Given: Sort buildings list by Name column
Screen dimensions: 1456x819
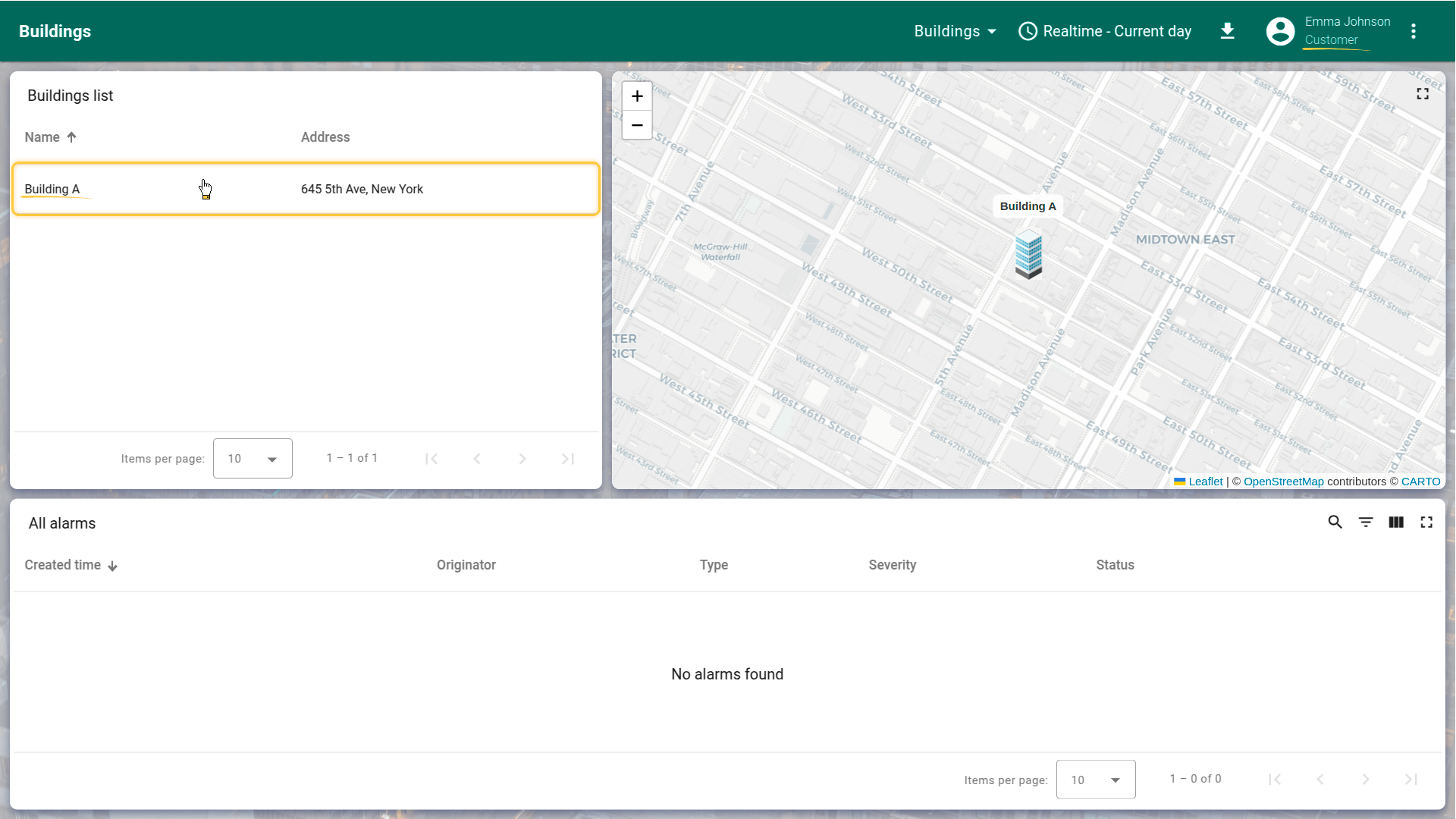Looking at the screenshot, I should tap(42, 137).
